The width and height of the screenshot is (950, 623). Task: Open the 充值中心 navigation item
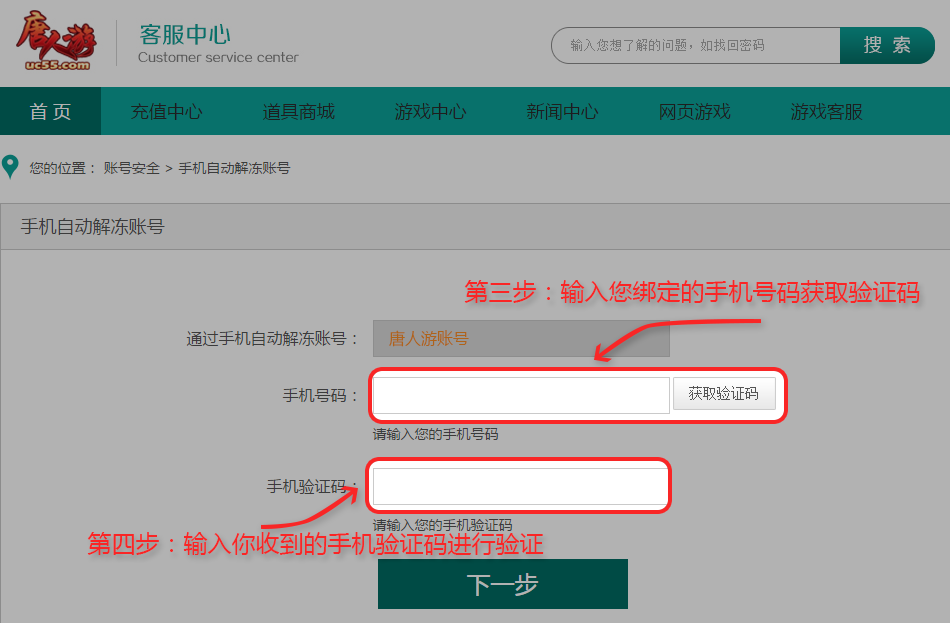point(166,111)
